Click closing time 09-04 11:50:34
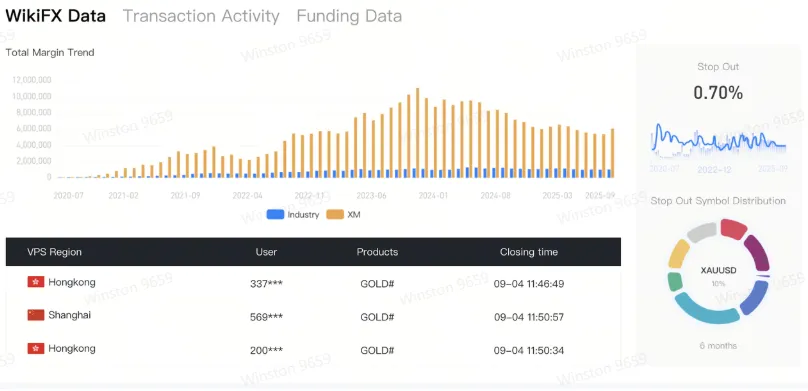The image size is (808, 391). pos(529,350)
